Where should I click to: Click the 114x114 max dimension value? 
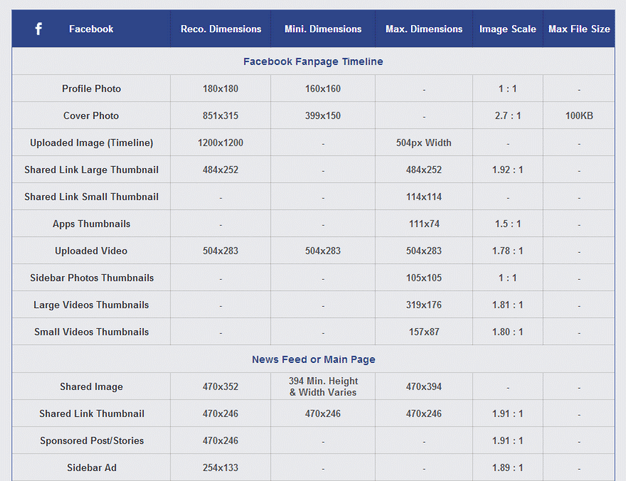coord(424,197)
